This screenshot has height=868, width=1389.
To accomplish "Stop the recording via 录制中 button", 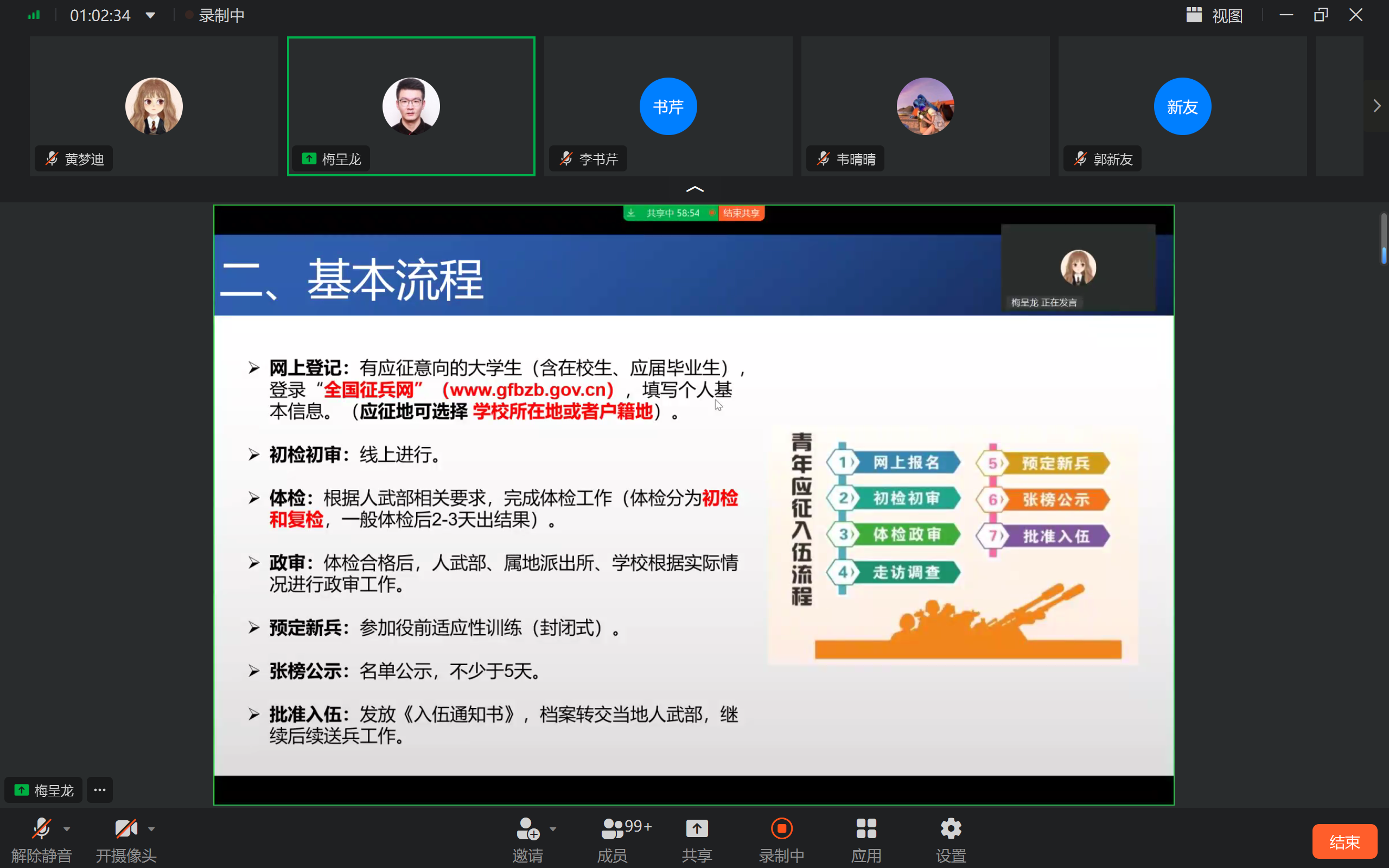I will point(781,829).
